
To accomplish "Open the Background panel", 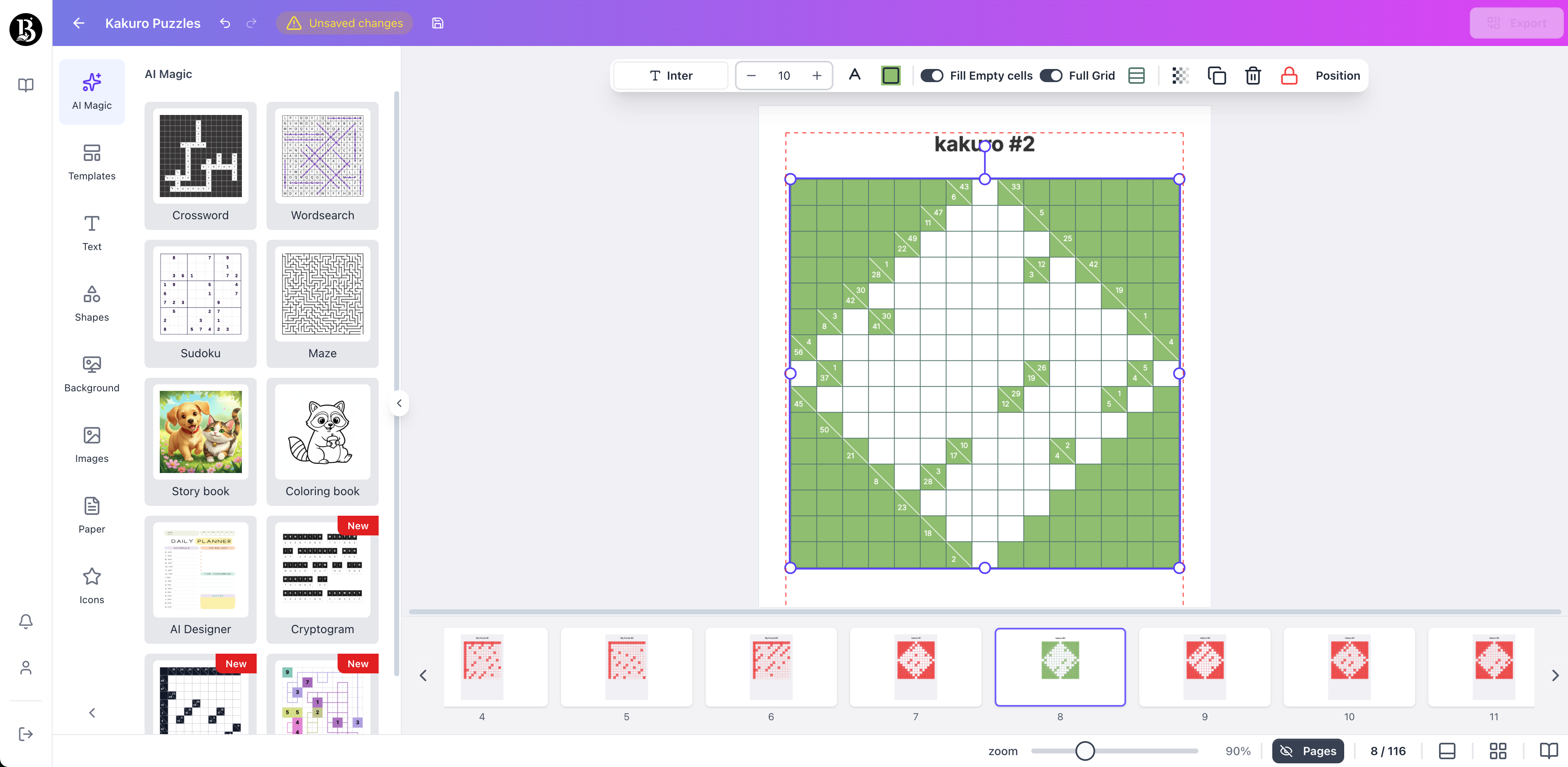I will [x=91, y=373].
